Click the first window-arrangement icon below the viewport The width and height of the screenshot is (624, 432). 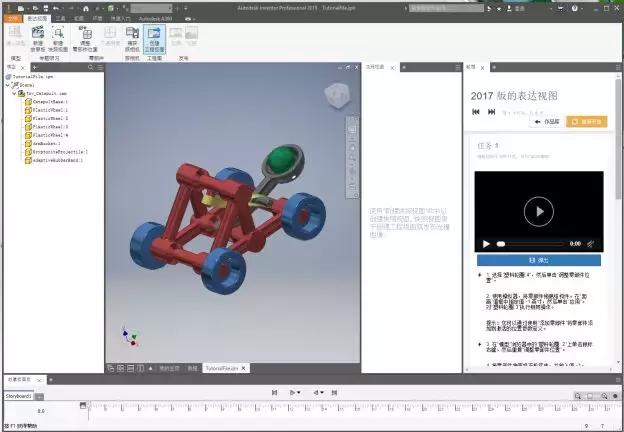click(x=111, y=368)
